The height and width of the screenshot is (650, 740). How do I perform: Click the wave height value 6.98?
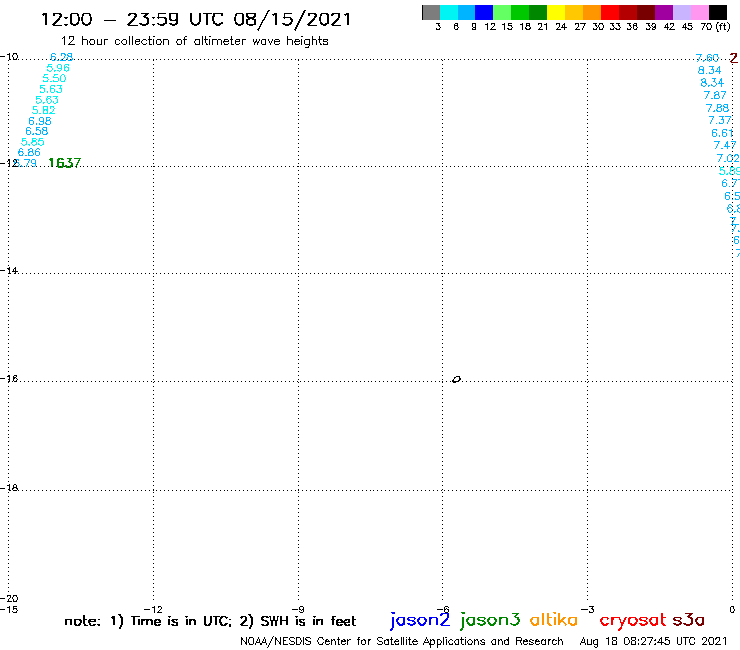pos(40,121)
